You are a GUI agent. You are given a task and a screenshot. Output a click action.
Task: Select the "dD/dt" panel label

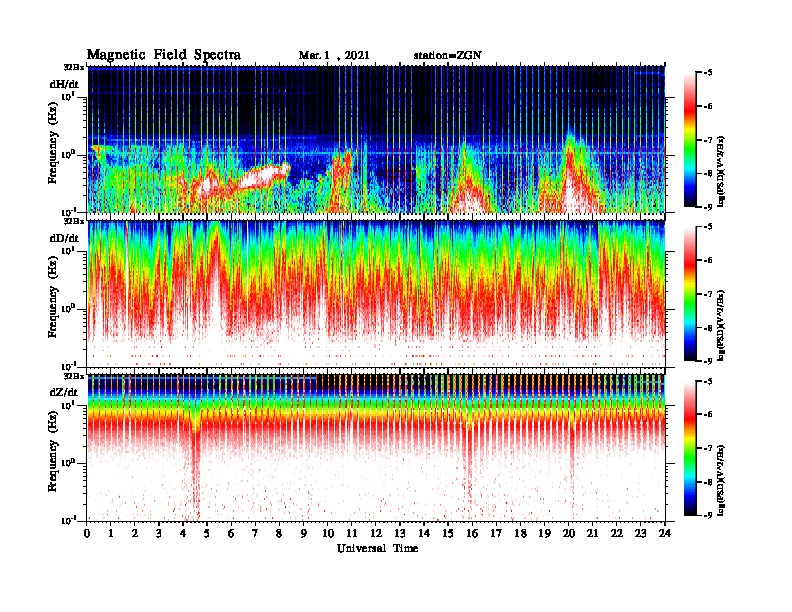click(64, 238)
